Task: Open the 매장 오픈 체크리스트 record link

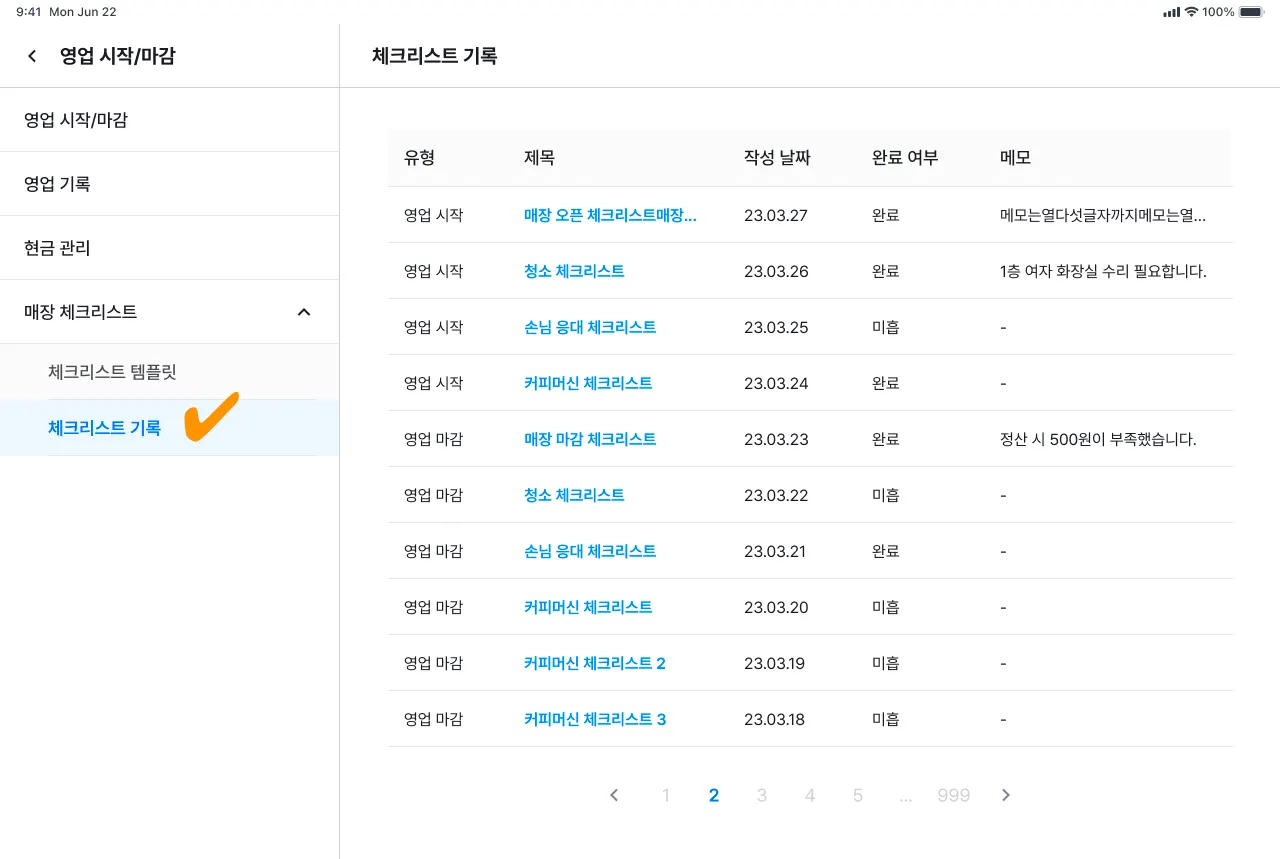Action: (x=610, y=215)
